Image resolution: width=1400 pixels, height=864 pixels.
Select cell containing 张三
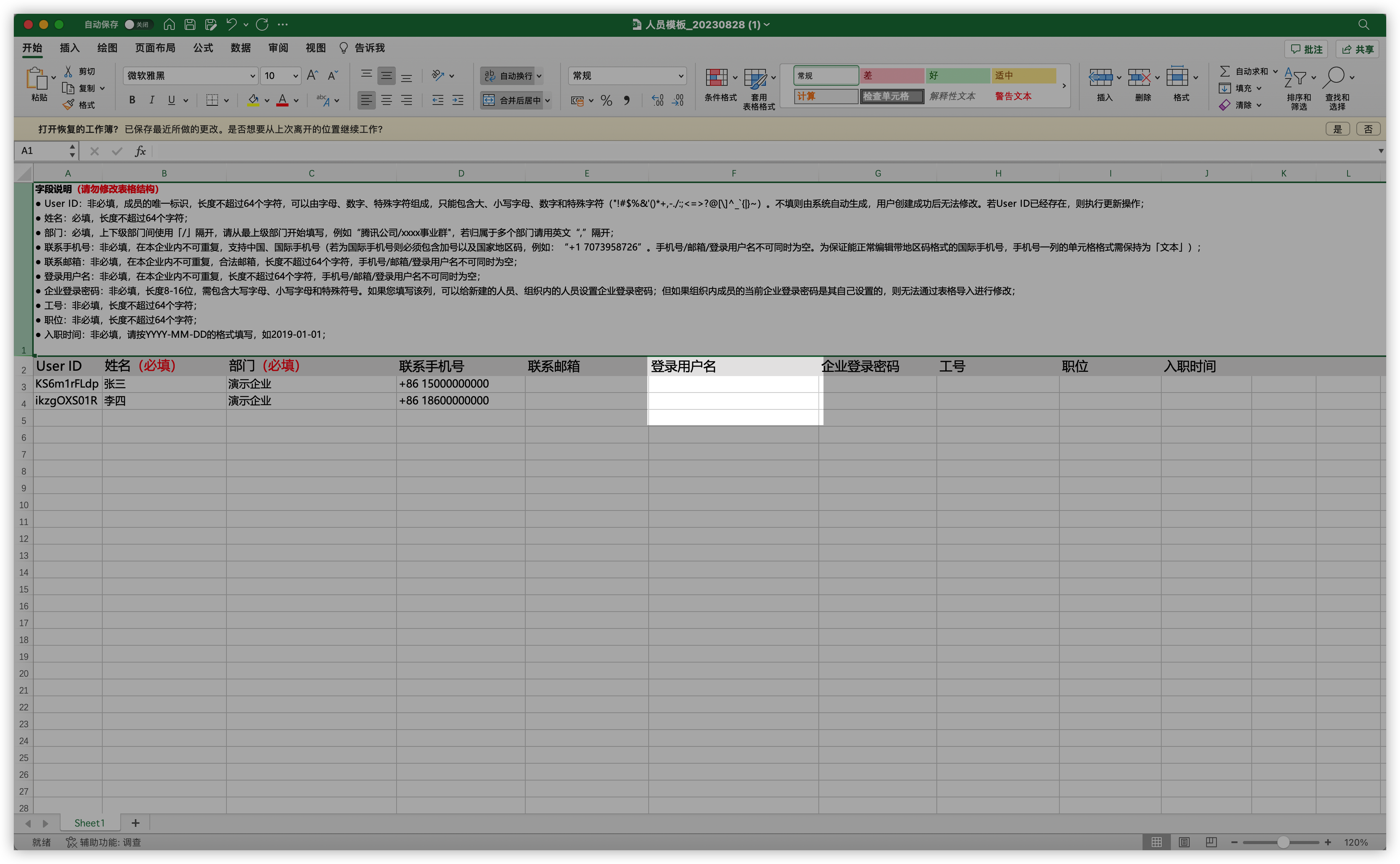[x=164, y=384]
